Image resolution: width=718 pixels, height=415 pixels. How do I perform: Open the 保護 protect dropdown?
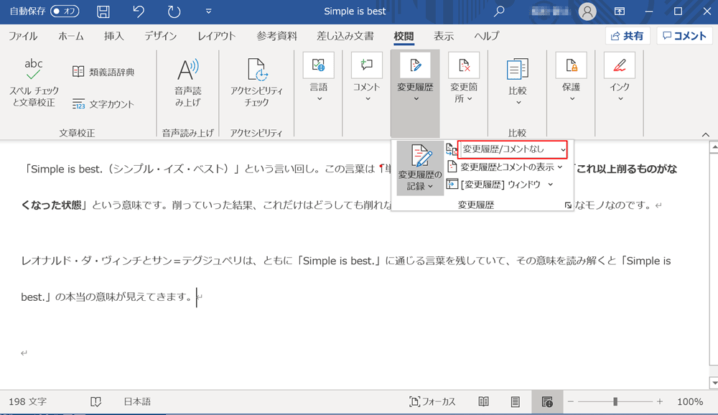click(571, 78)
